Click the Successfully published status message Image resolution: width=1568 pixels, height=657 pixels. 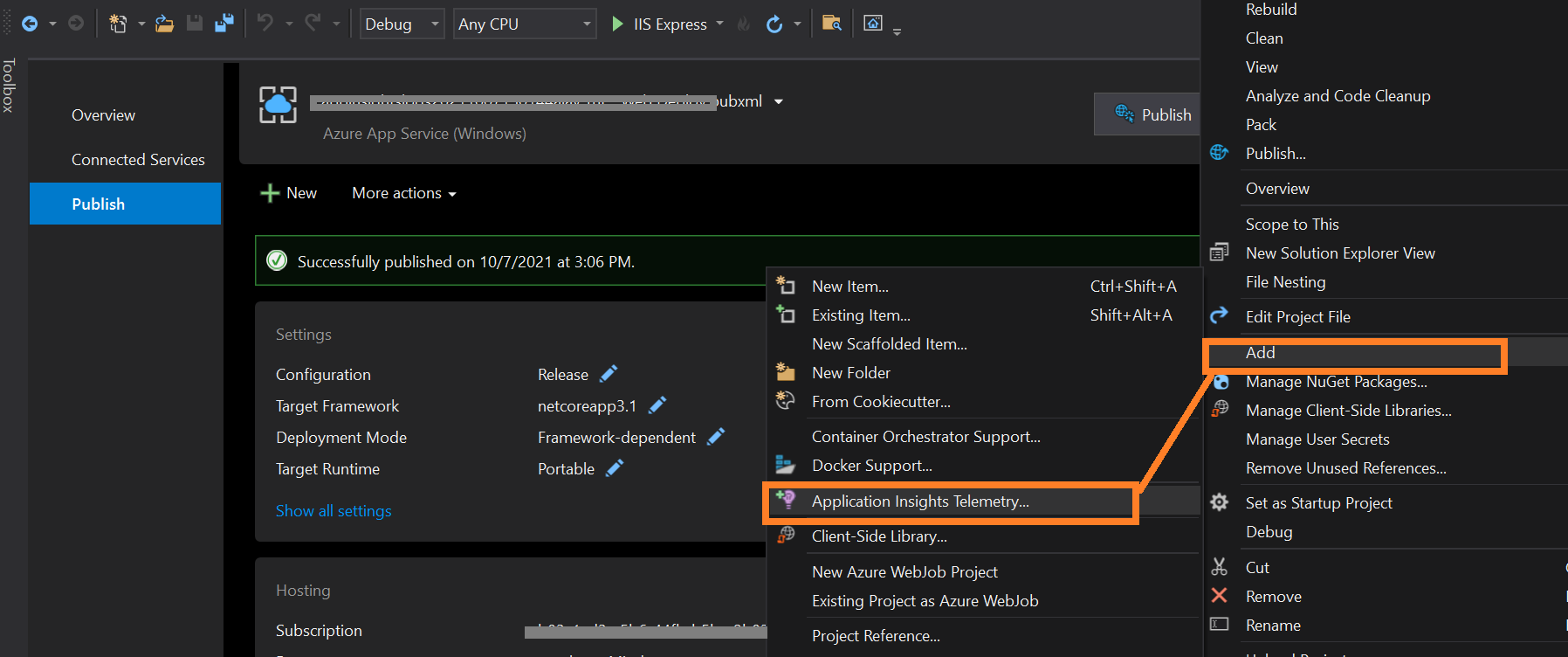466,262
